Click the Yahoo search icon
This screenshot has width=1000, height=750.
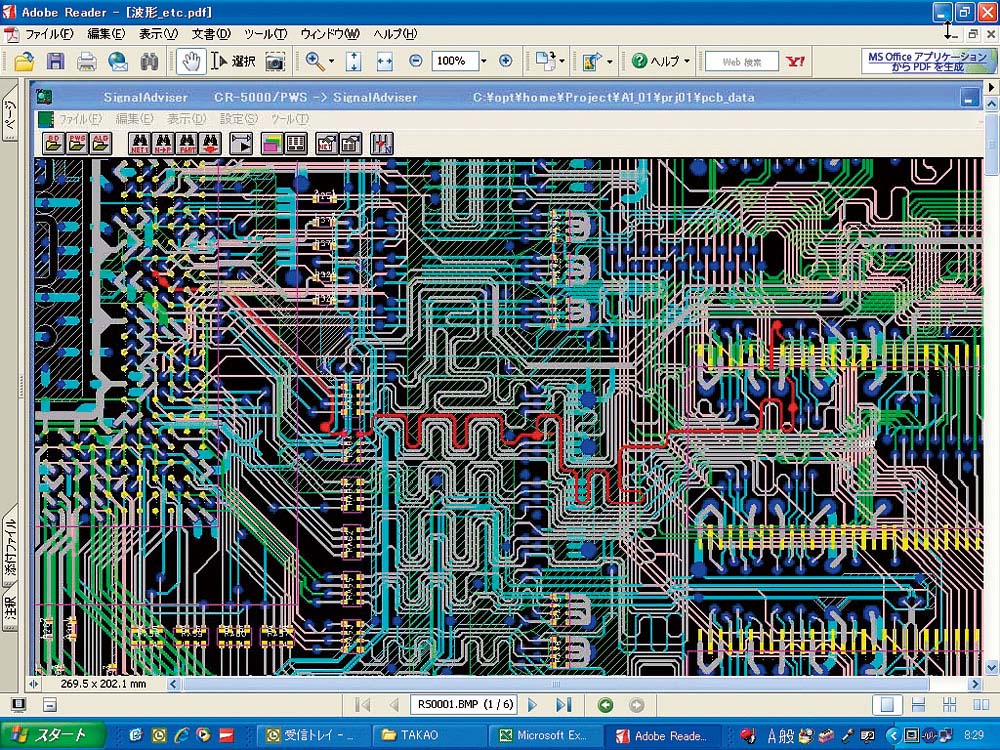point(796,61)
